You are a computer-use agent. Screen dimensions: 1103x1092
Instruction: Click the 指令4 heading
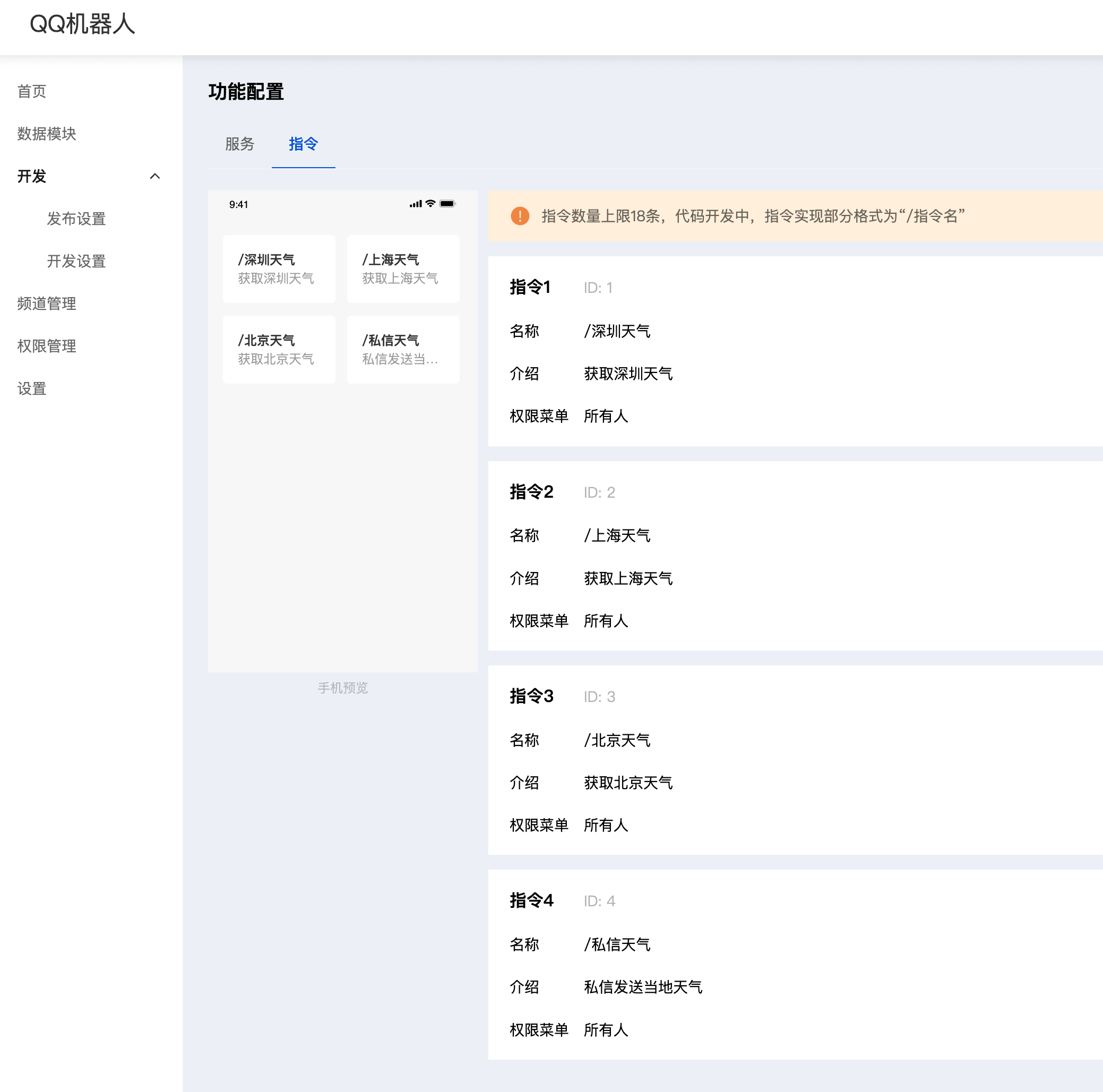coord(531,901)
